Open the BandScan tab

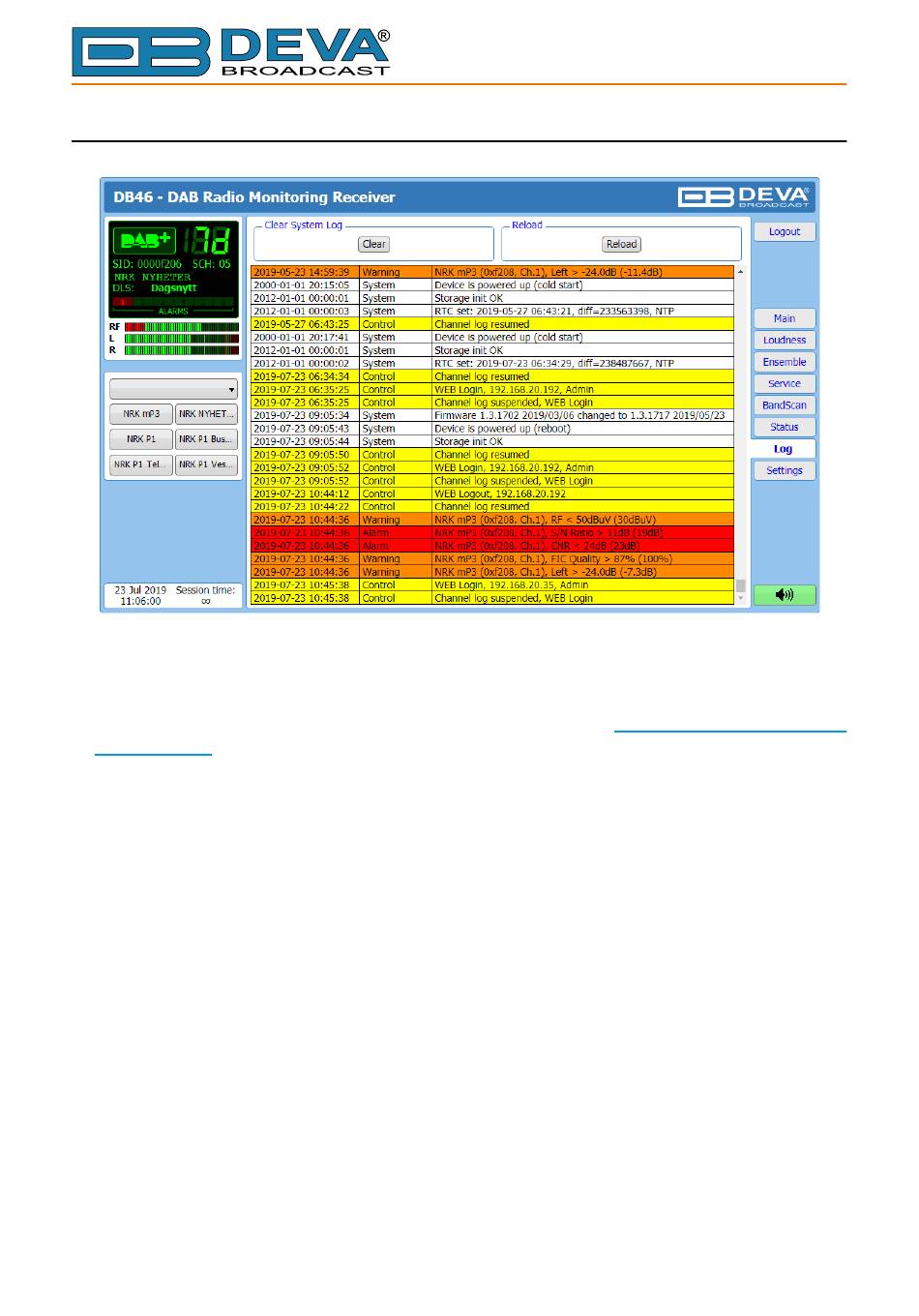click(x=785, y=405)
